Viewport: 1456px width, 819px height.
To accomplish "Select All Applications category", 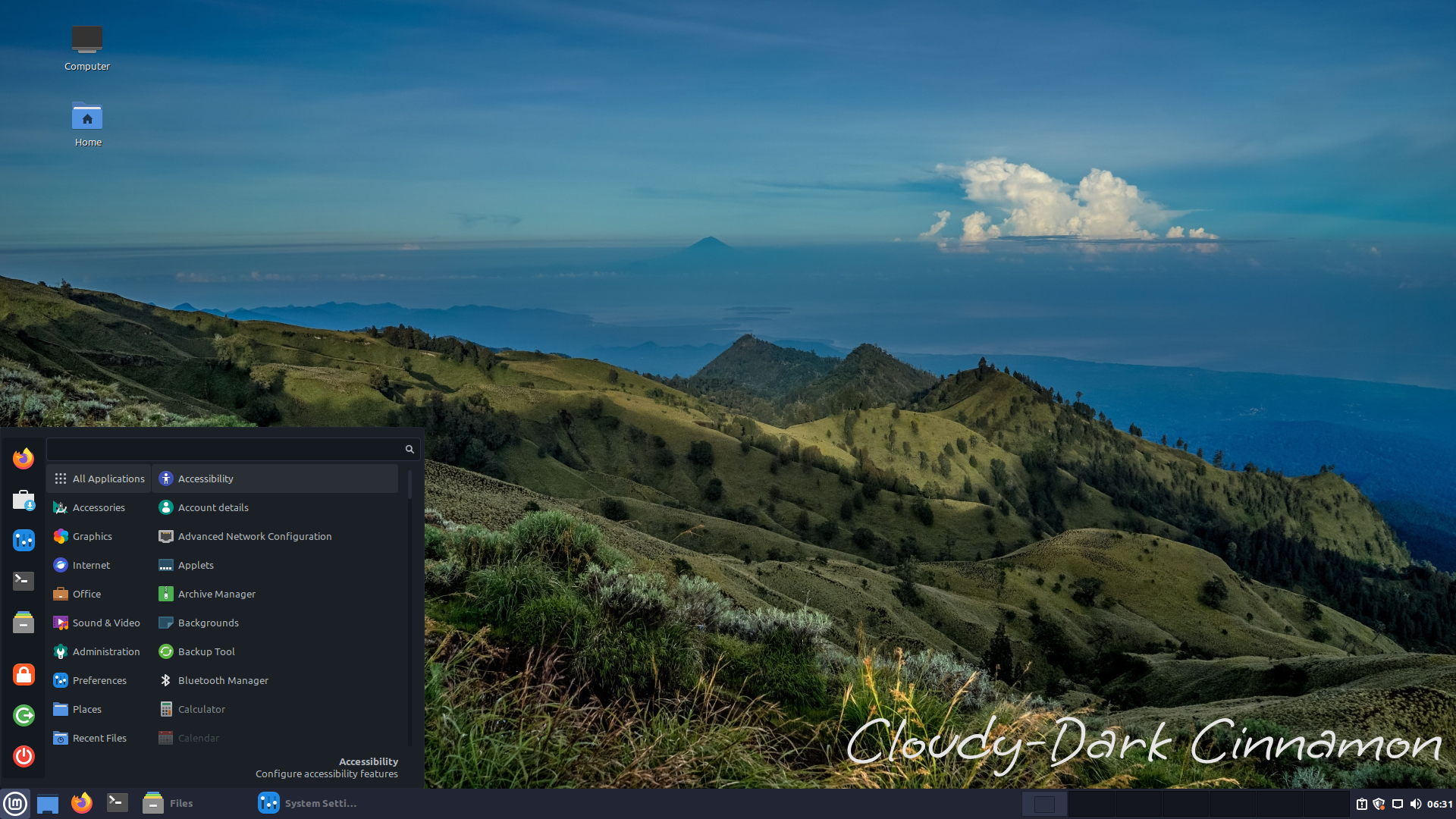I will coord(99,479).
